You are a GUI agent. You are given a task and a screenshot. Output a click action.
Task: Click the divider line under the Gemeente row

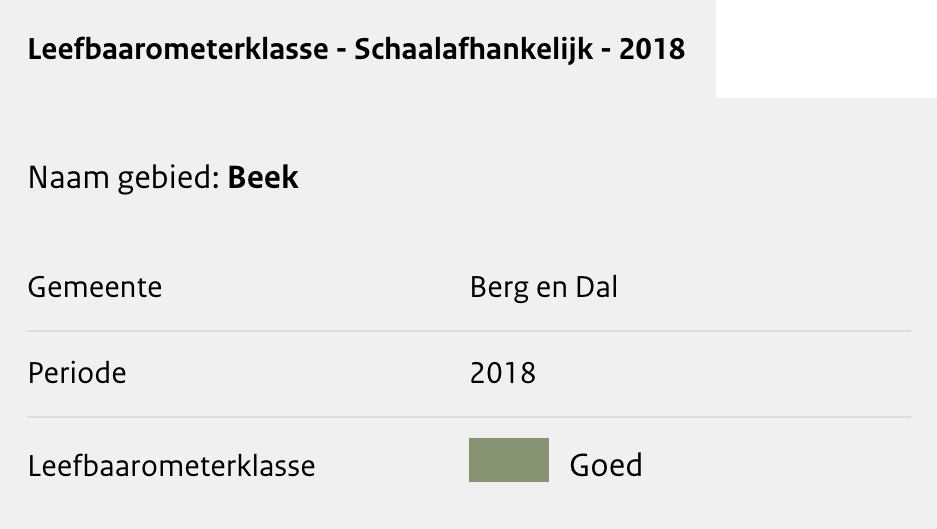point(468,331)
